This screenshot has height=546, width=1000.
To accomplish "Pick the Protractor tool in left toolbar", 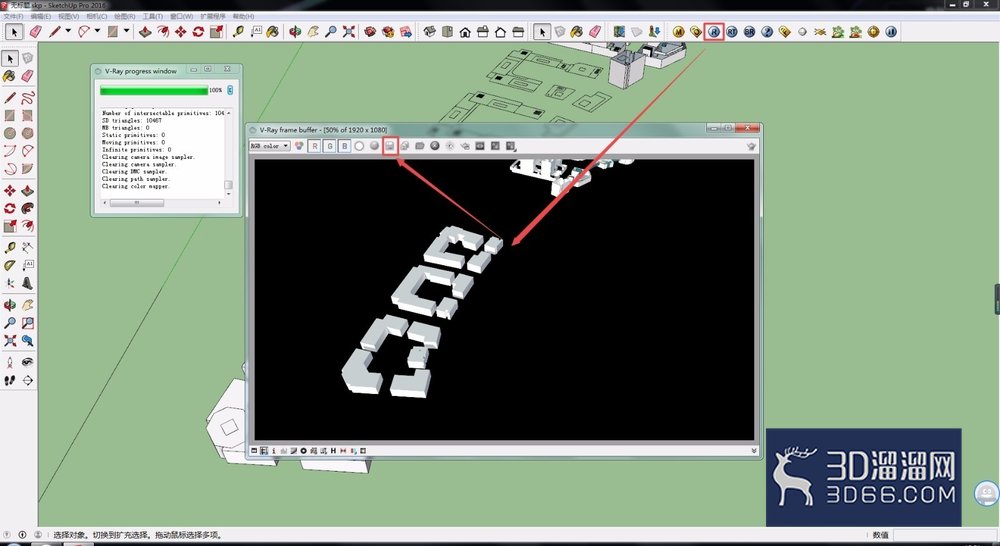I will click(x=10, y=265).
